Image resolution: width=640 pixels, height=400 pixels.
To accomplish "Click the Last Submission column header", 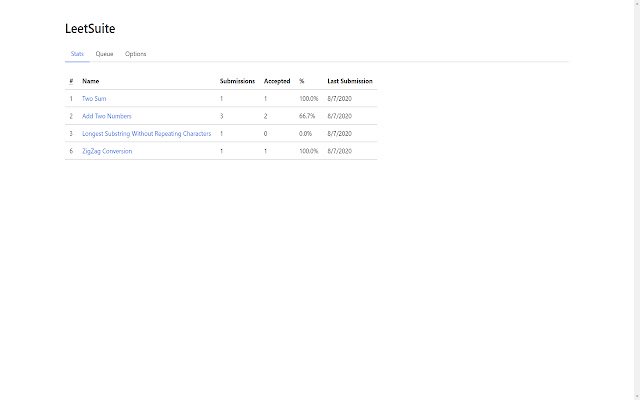I will tap(350, 81).
